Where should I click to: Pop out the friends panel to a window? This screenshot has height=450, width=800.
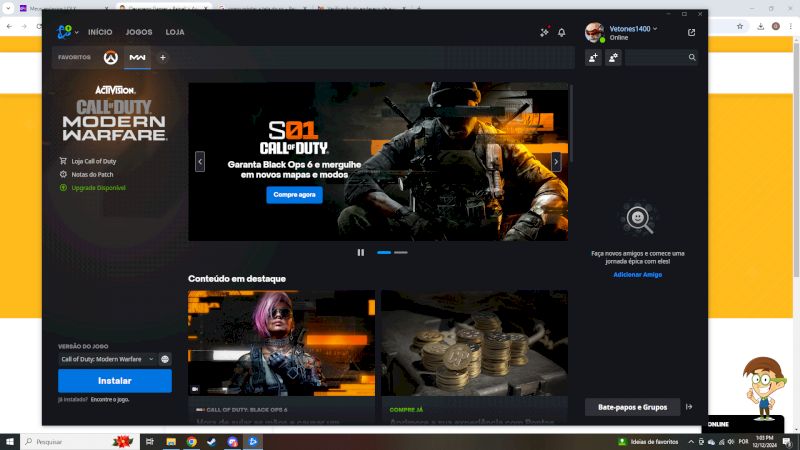point(691,32)
